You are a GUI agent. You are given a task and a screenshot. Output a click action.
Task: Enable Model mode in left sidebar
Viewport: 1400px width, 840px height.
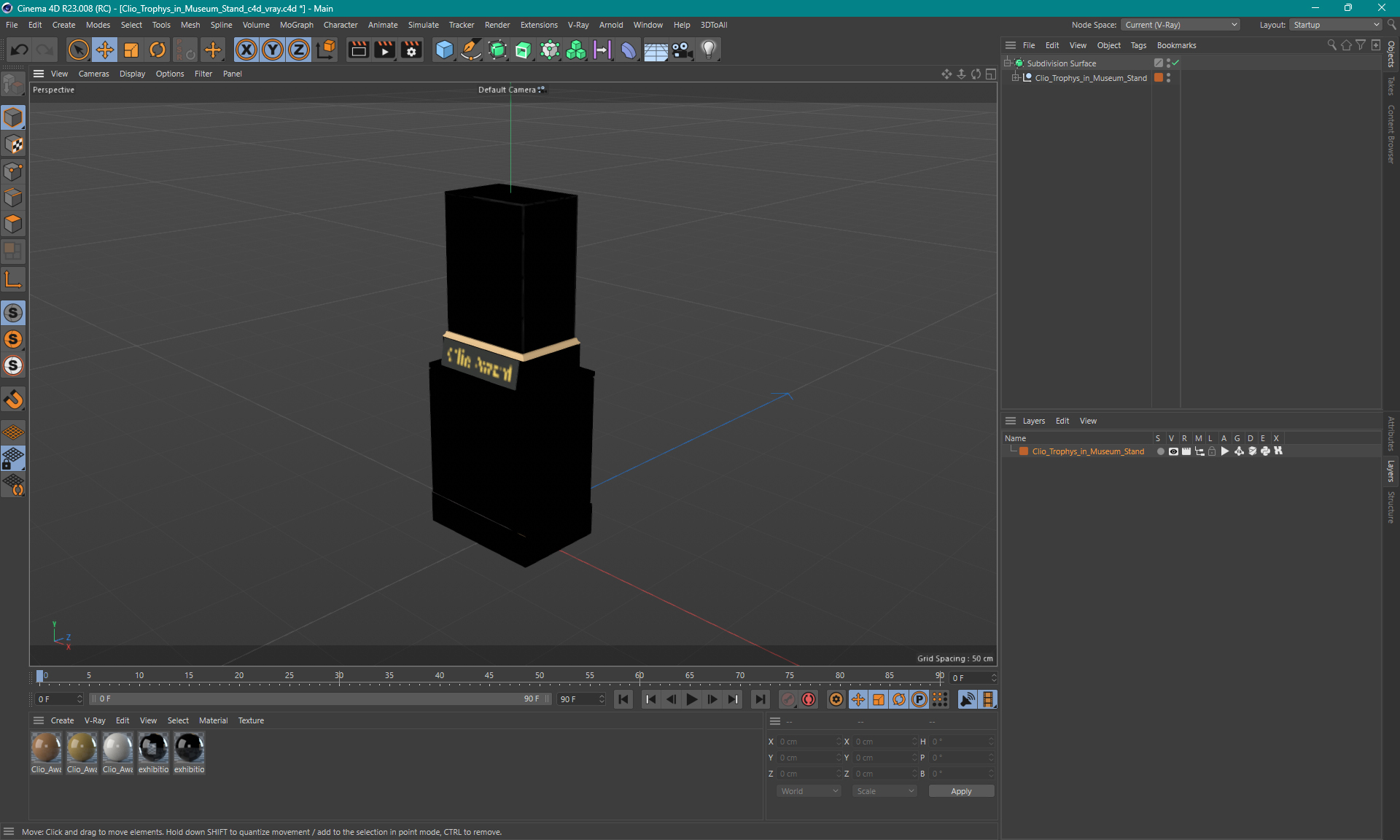coord(13,117)
